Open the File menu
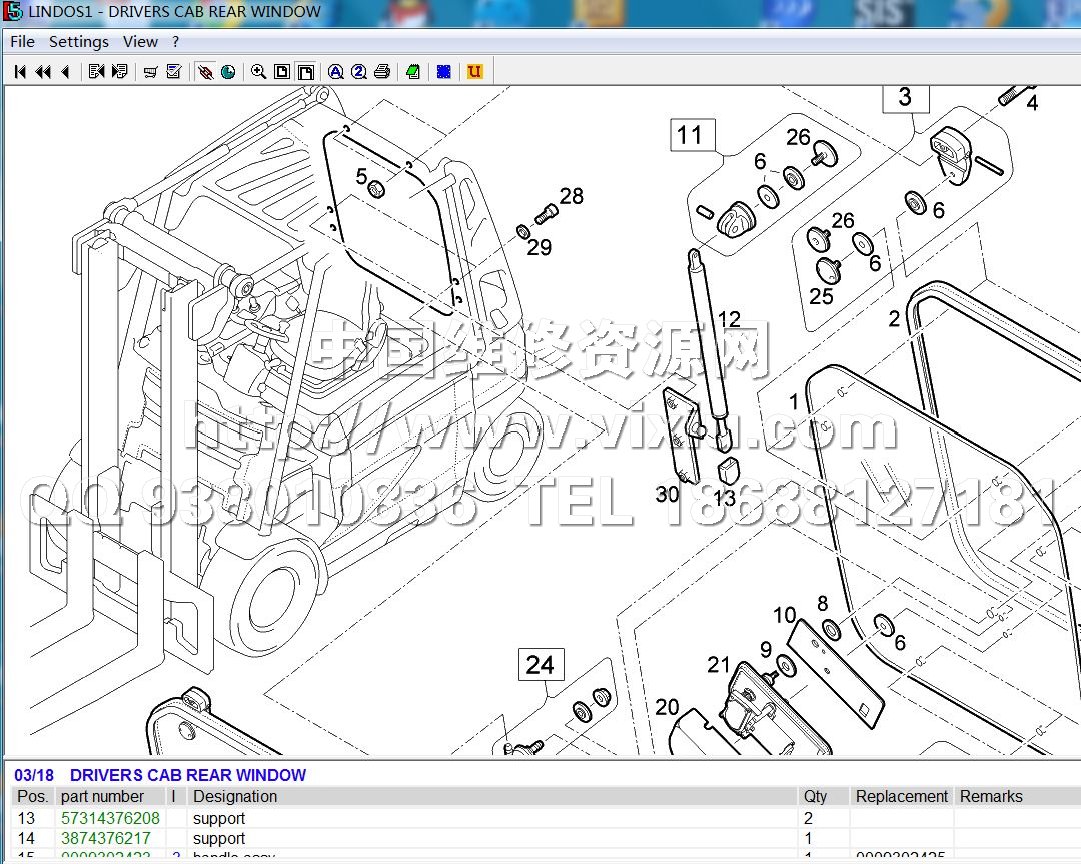Viewport: 1081px width, 864px height. coord(22,41)
